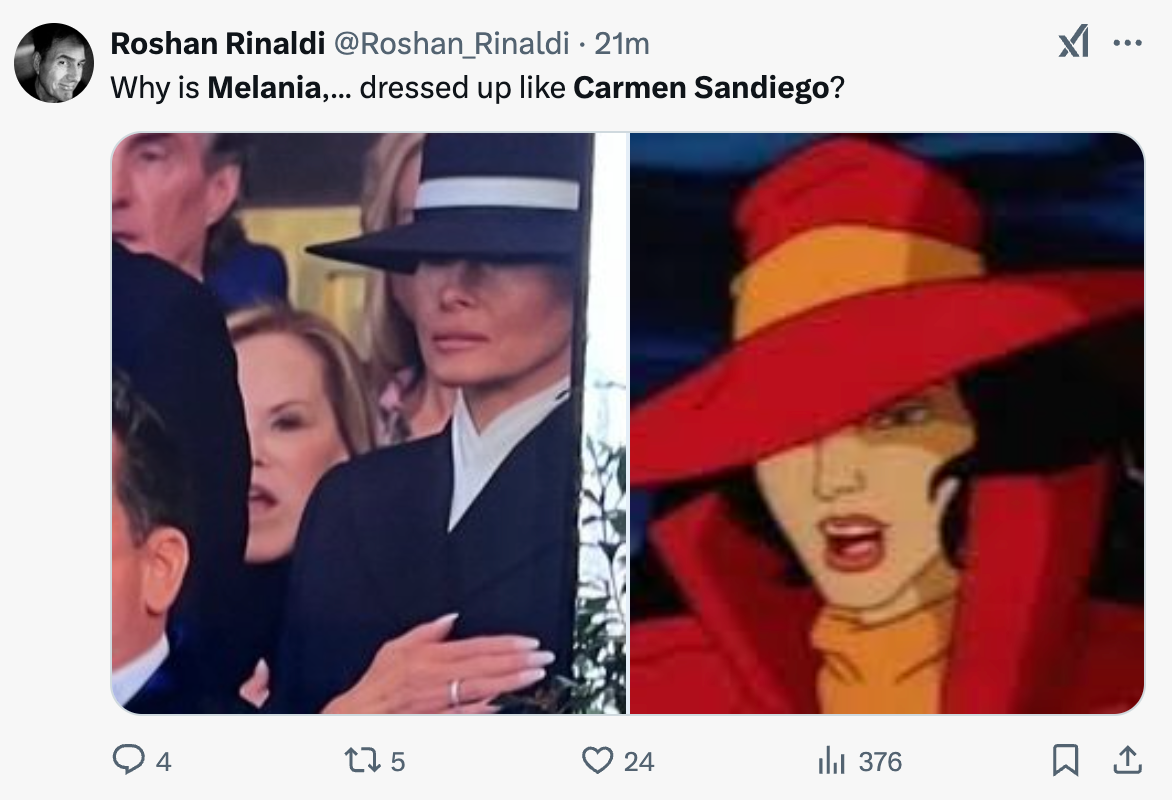Open Grok analysis for this post
1172x800 pixels.
coord(1074,42)
